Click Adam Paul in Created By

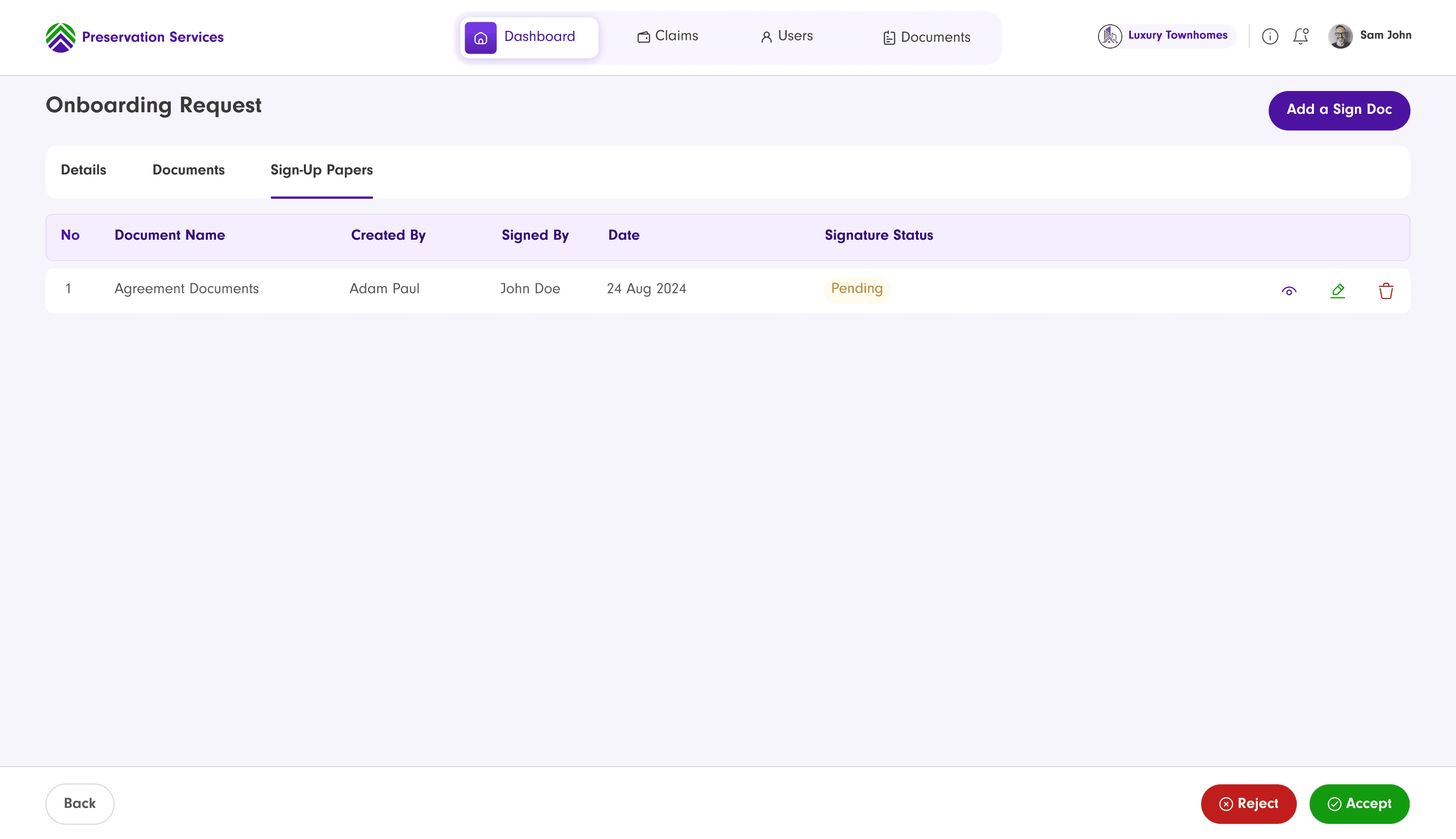(385, 289)
